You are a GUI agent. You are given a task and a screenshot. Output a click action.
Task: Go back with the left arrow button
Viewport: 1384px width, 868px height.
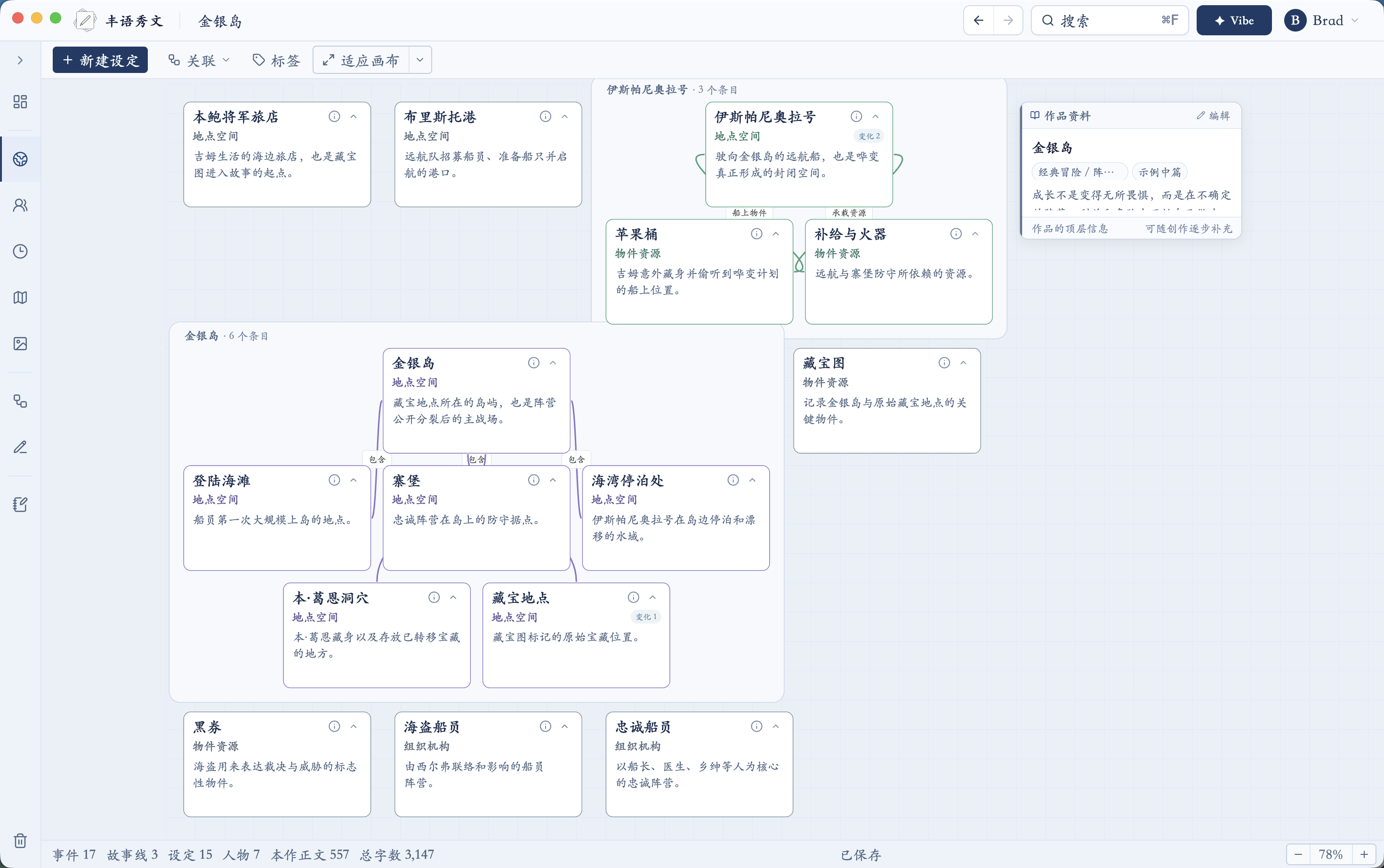[979, 21]
